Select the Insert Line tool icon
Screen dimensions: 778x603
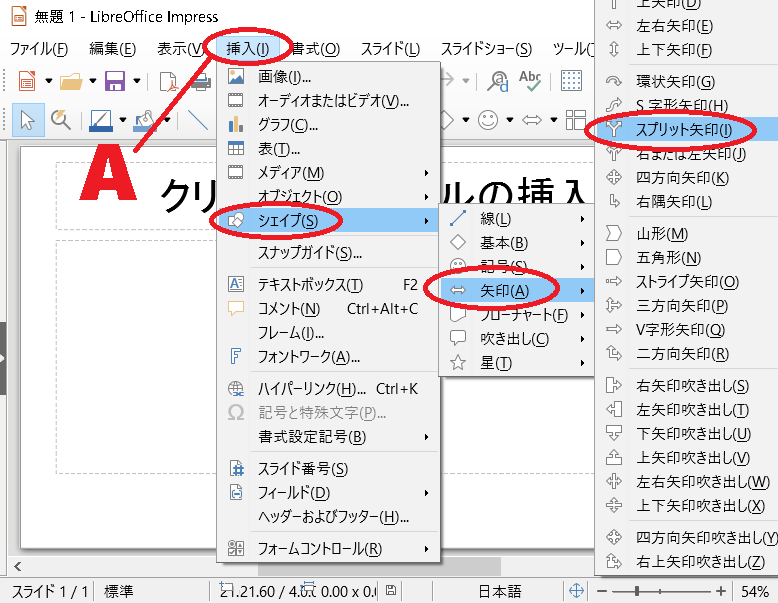[x=198, y=120]
